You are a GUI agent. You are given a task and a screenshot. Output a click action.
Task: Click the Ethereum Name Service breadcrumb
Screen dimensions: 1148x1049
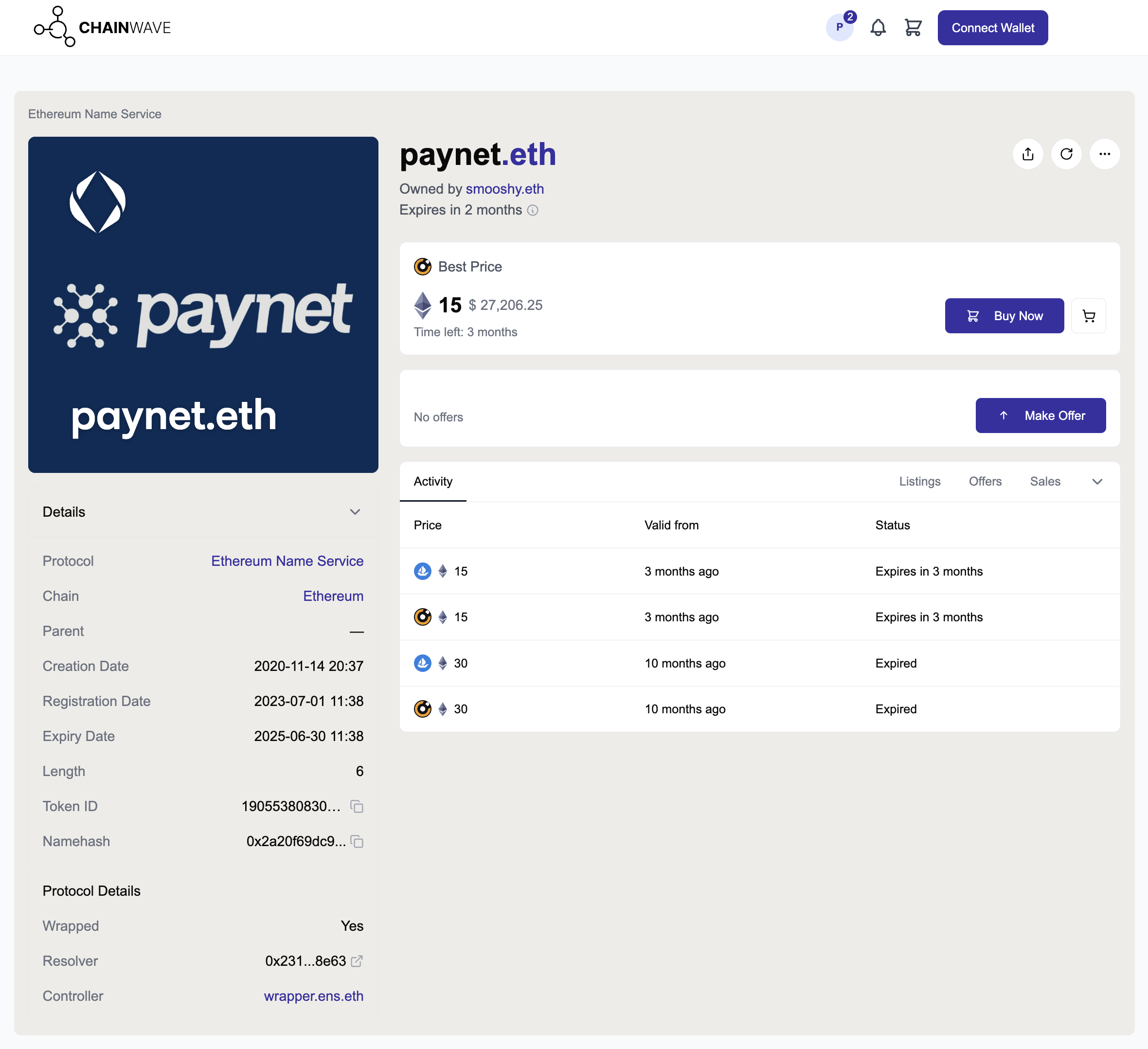click(94, 114)
